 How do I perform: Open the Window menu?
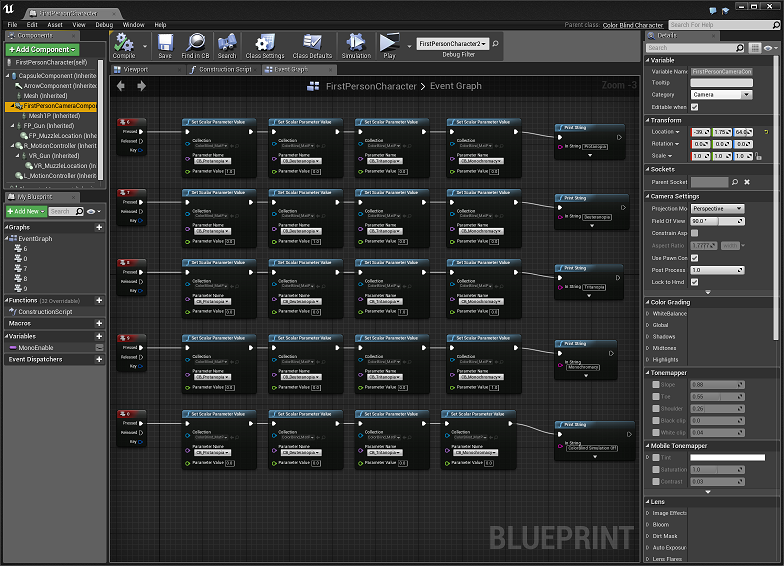pos(134,24)
